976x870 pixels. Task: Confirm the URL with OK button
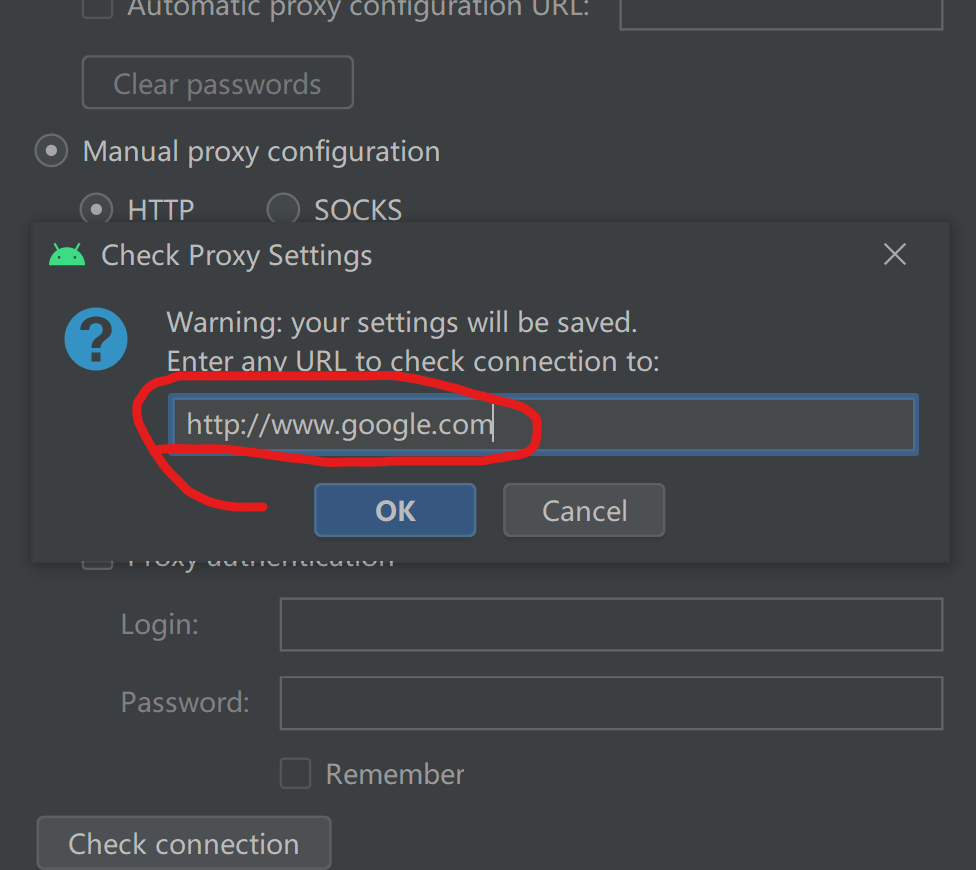395,510
